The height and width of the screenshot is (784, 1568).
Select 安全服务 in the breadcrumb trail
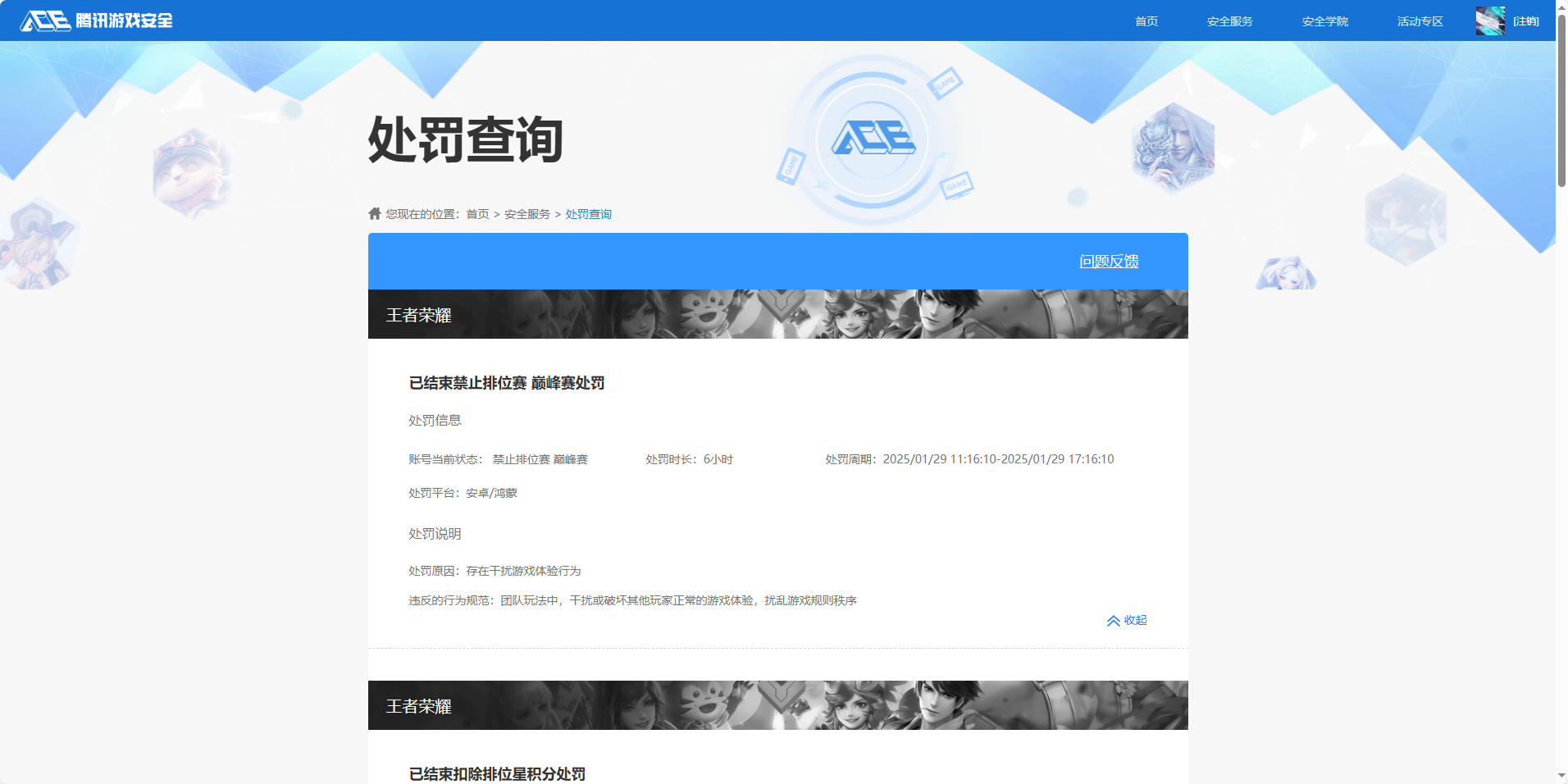tap(527, 214)
